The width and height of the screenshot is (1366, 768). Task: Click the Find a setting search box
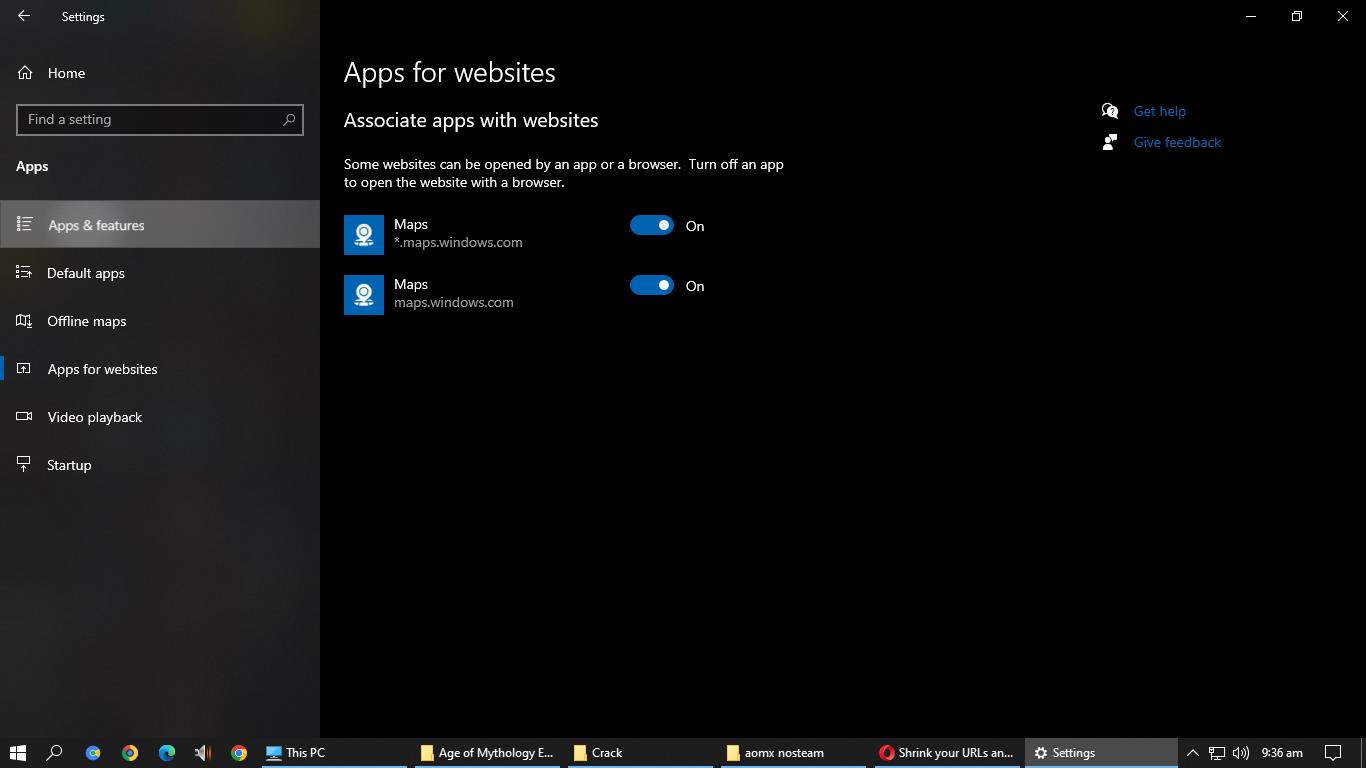coord(150,119)
